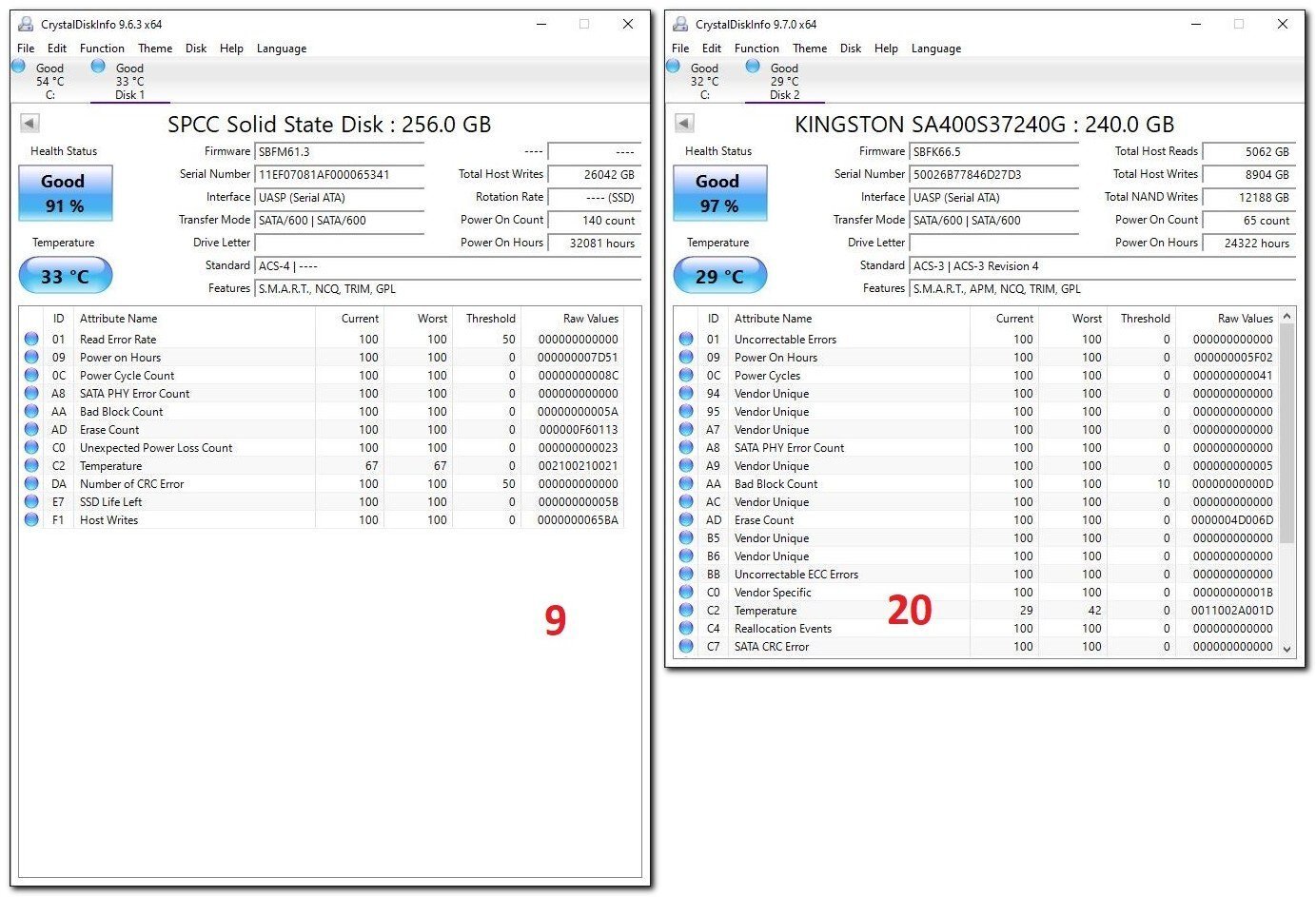Image resolution: width=1316 pixels, height=897 pixels.
Task: Click the 29 °C temperature button
Action: [719, 276]
